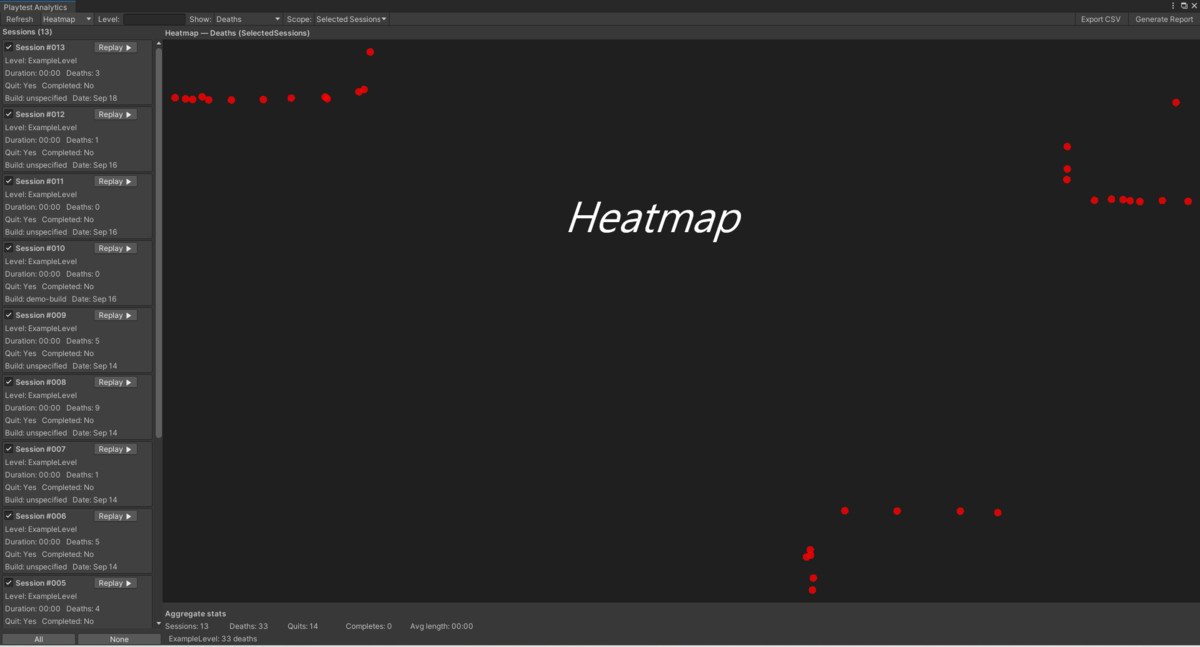Image resolution: width=1200 pixels, height=647 pixels.
Task: Replay Session #012
Action: tap(115, 114)
